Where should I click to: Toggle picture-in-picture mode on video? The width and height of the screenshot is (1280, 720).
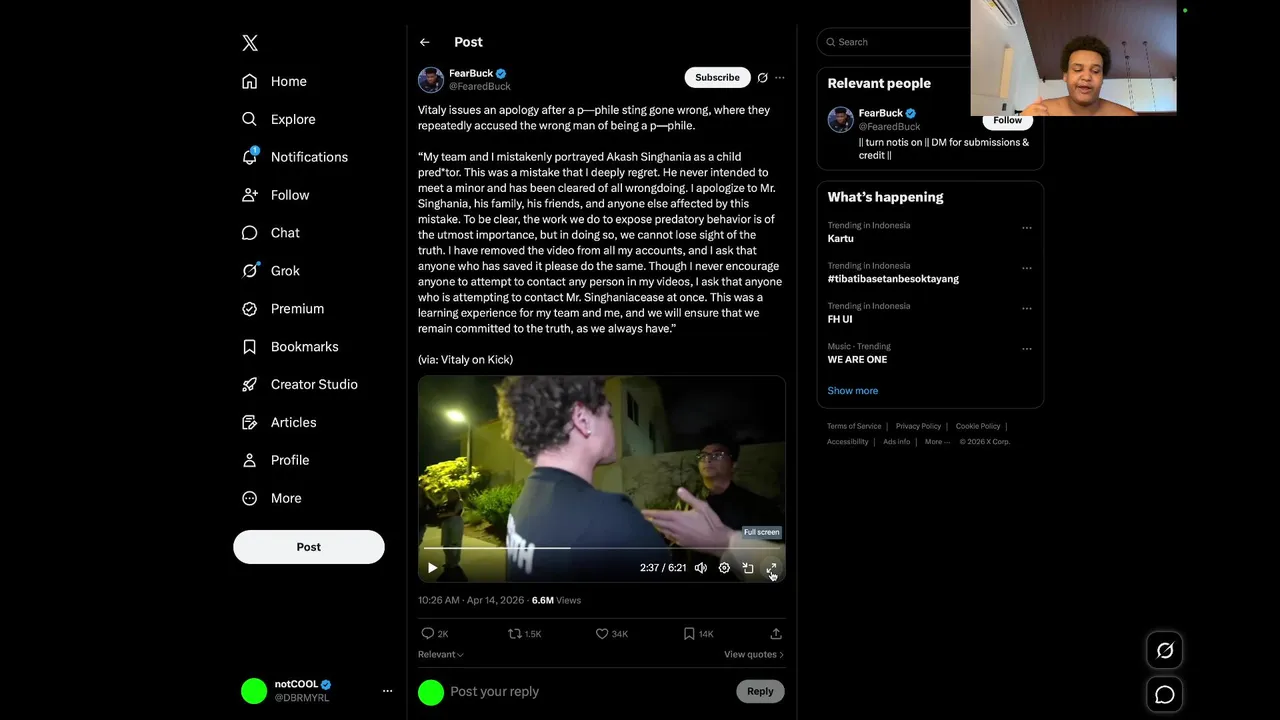pos(748,568)
